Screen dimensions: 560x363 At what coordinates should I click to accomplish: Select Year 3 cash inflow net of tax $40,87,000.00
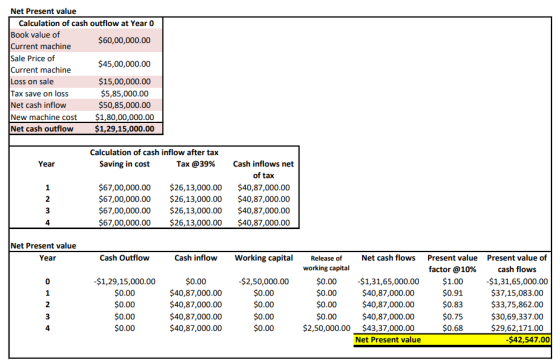click(264, 210)
